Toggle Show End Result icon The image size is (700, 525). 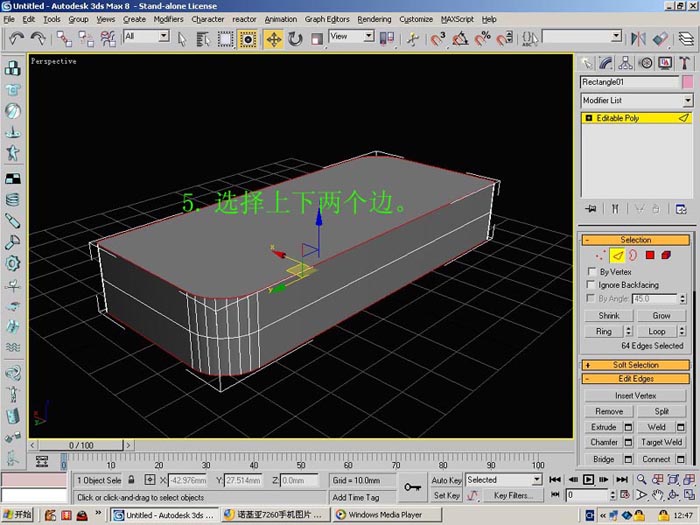tap(615, 208)
